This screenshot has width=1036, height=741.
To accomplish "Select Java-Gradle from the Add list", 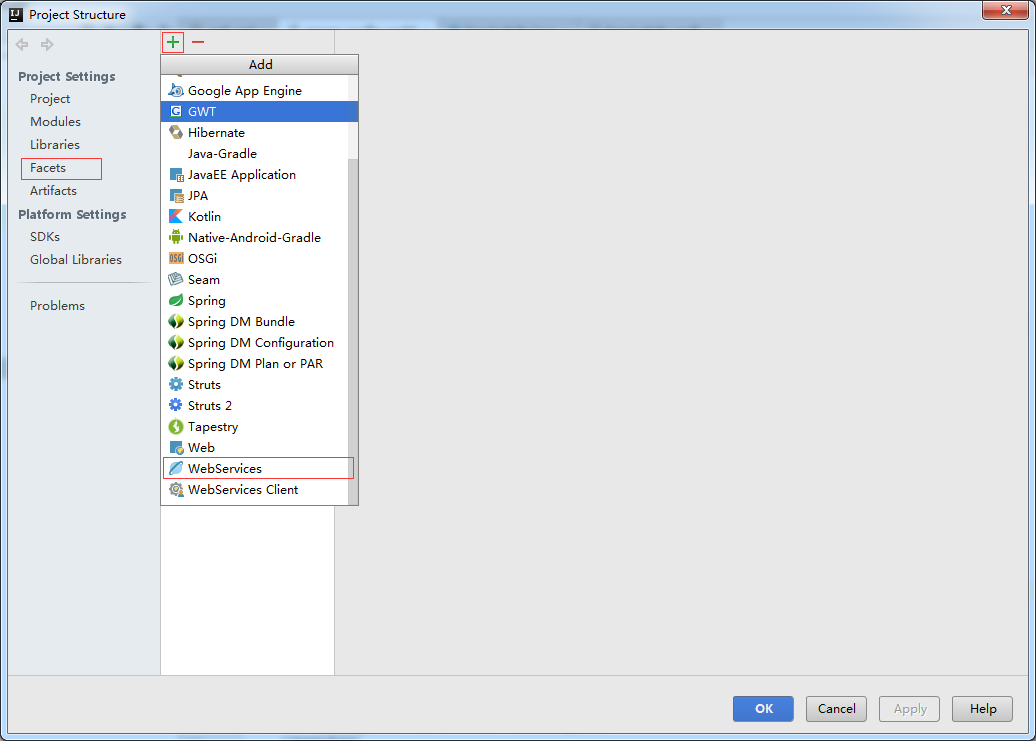I will 254,154.
